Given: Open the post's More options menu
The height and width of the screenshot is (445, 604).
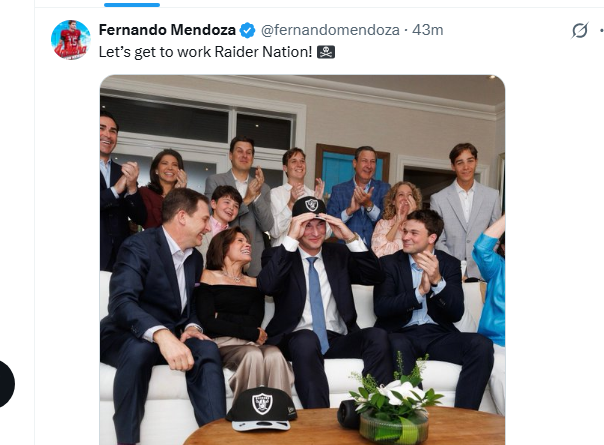Looking at the screenshot, I should tap(600, 31).
